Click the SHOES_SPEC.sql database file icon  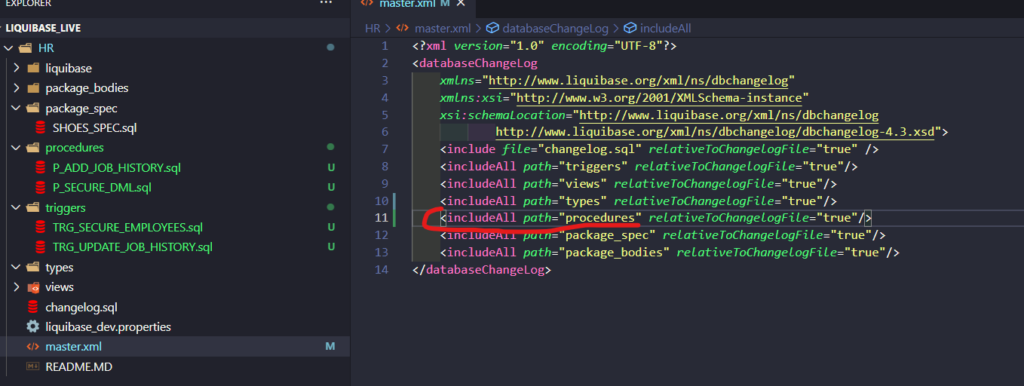click(x=40, y=128)
